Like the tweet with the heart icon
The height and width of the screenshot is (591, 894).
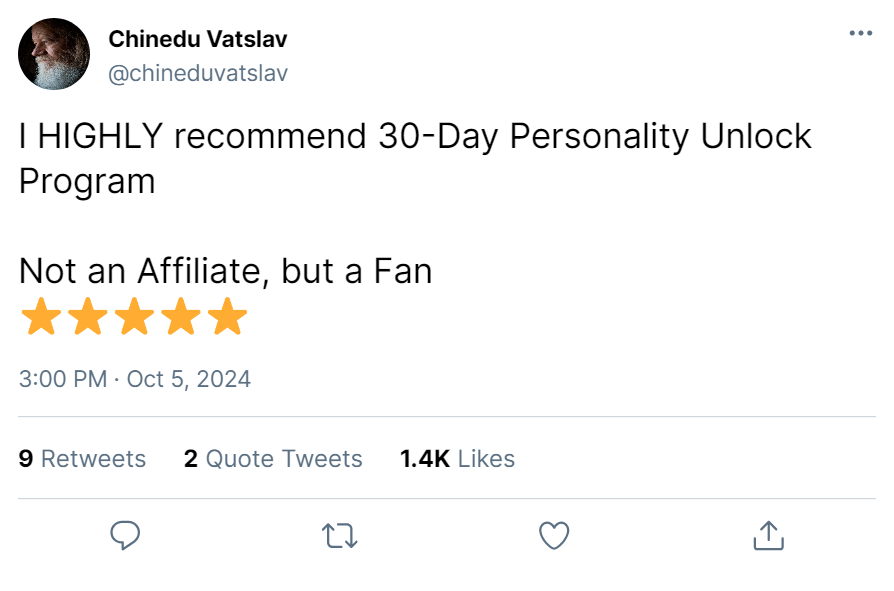(554, 536)
